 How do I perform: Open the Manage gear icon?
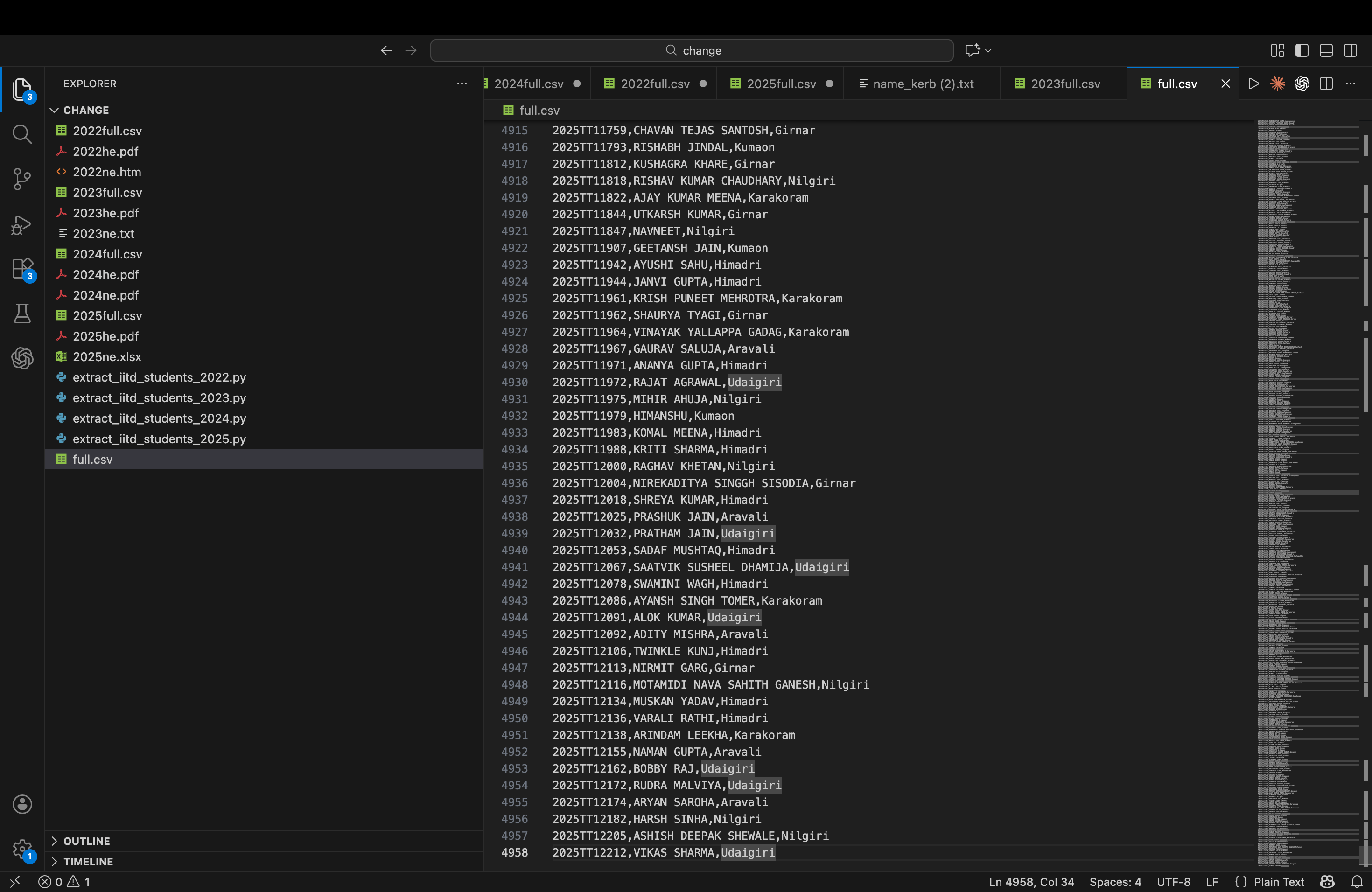[x=22, y=849]
